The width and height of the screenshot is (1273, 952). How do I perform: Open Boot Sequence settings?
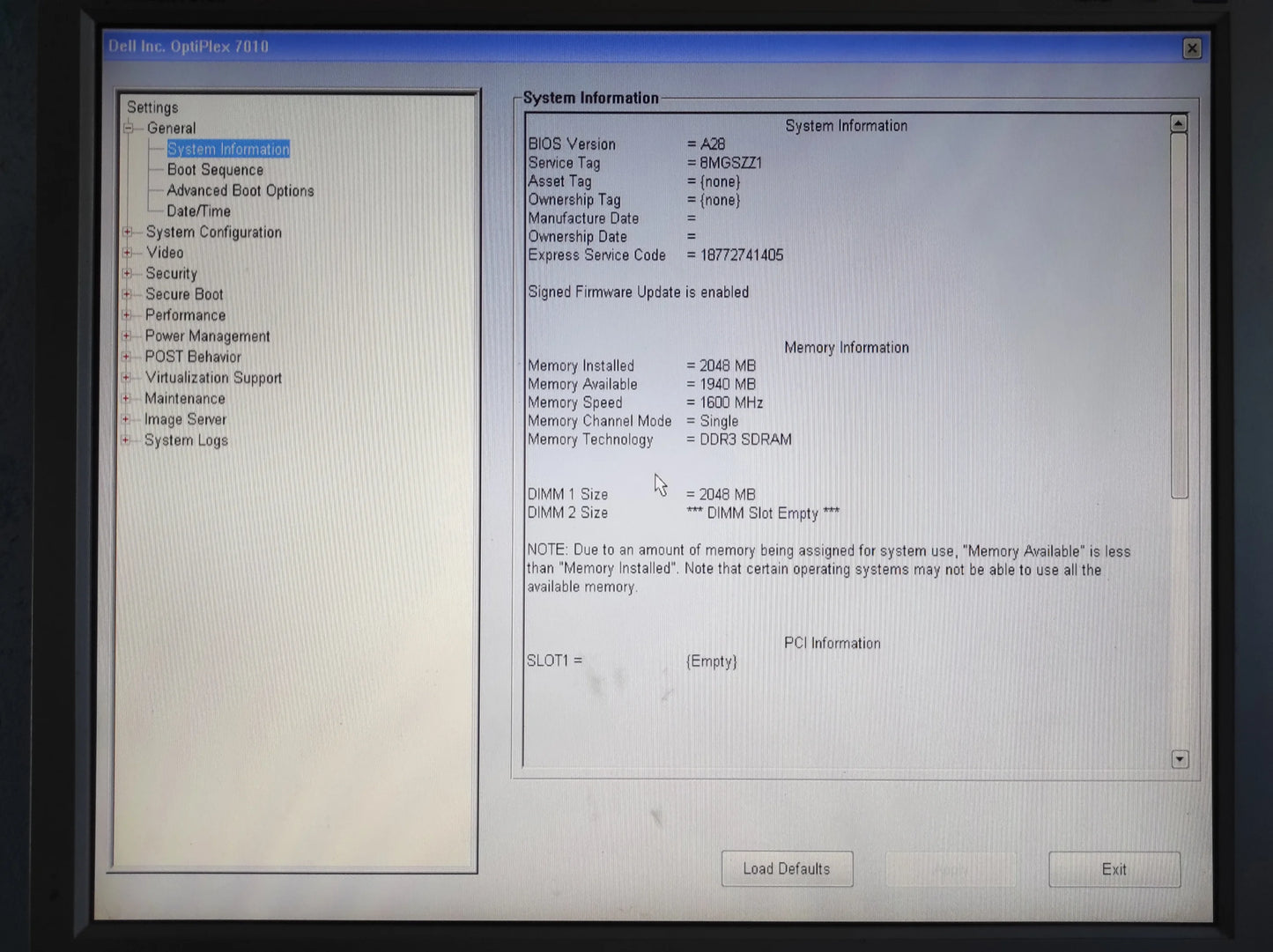coord(215,170)
